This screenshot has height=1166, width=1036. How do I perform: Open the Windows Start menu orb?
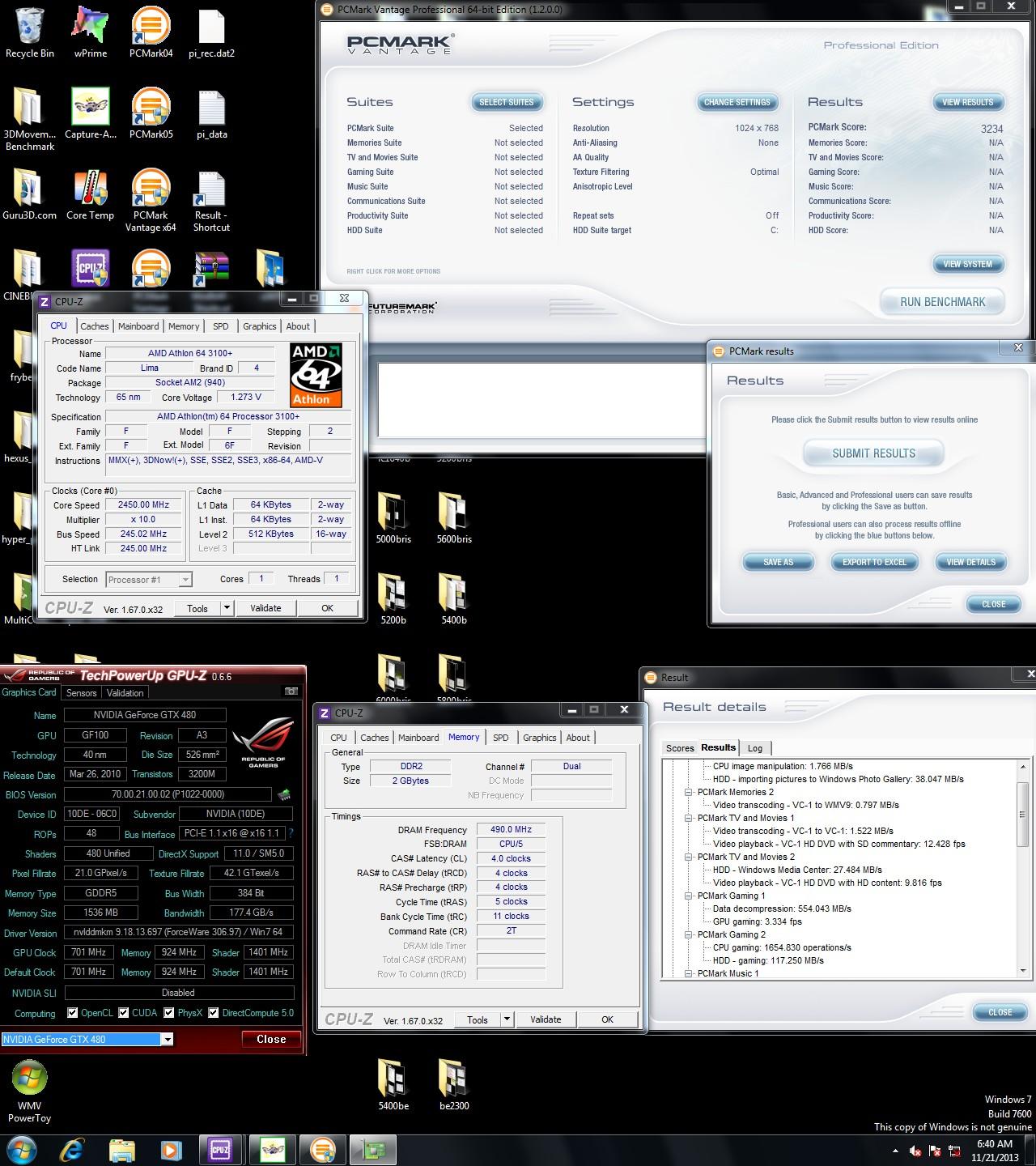point(21,1150)
